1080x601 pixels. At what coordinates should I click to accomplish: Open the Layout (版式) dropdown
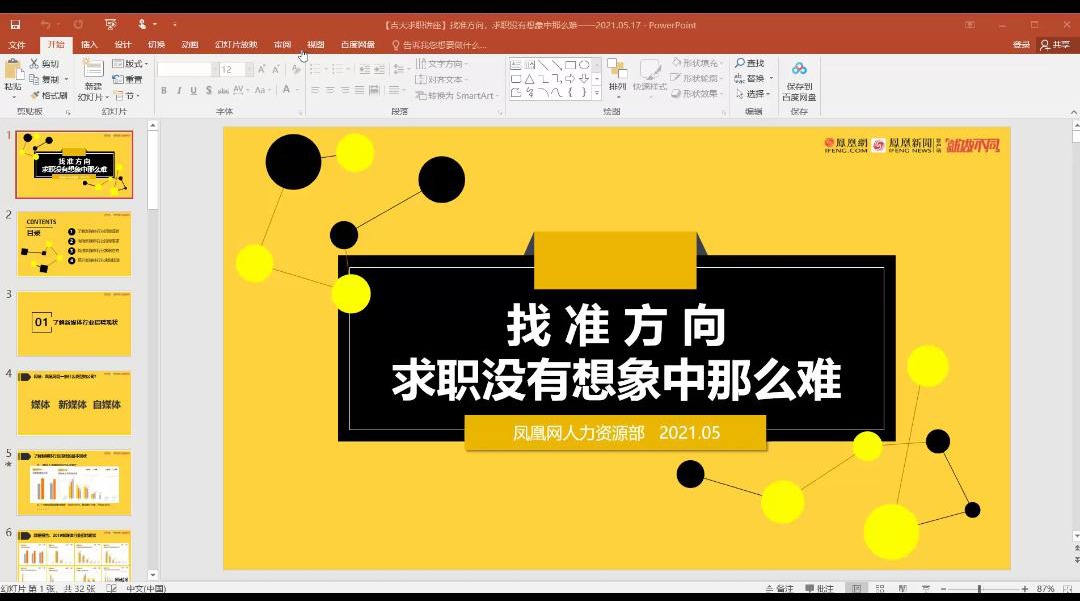tap(129, 64)
